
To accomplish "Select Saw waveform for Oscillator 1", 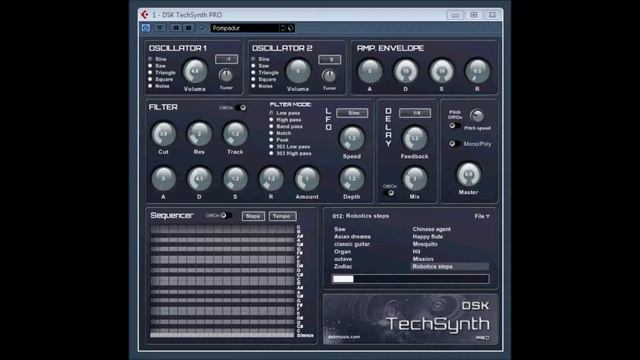I will tap(157, 66).
